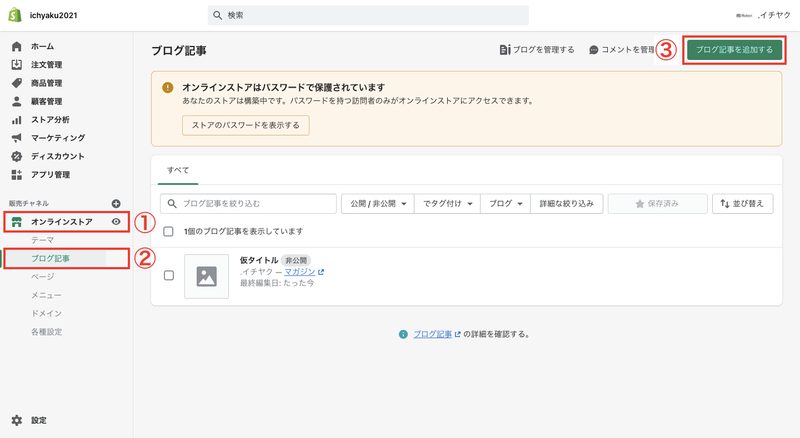Image resolution: width=800 pixels, height=438 pixels.
Task: Click the Shopify logo icon
Action: (x=15, y=15)
